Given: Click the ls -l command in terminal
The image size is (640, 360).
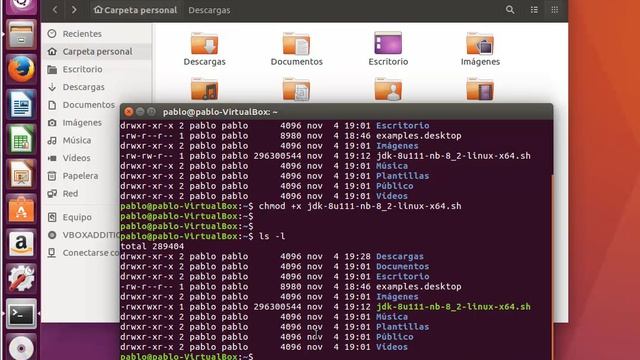Looking at the screenshot, I should pyautogui.click(x=272, y=236).
